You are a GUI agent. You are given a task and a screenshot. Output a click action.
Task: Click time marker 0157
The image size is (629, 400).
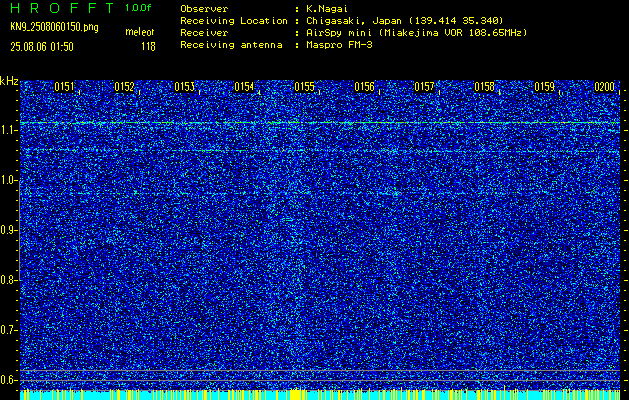424,87
